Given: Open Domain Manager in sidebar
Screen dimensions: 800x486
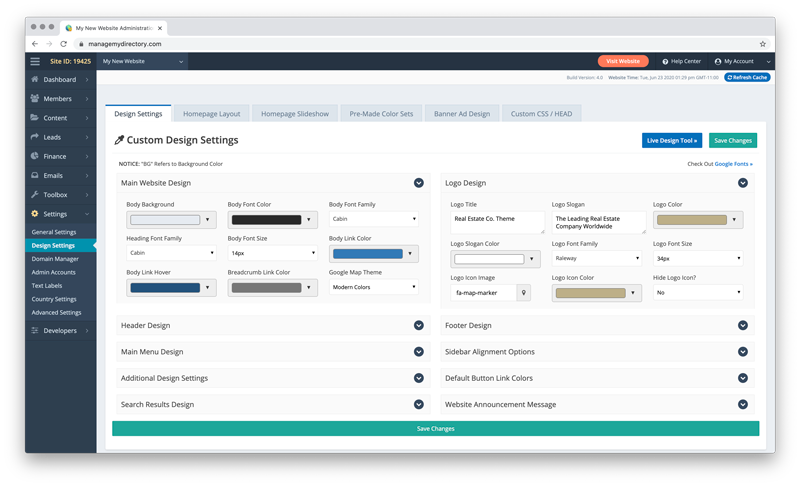Looking at the screenshot, I should 55,259.
